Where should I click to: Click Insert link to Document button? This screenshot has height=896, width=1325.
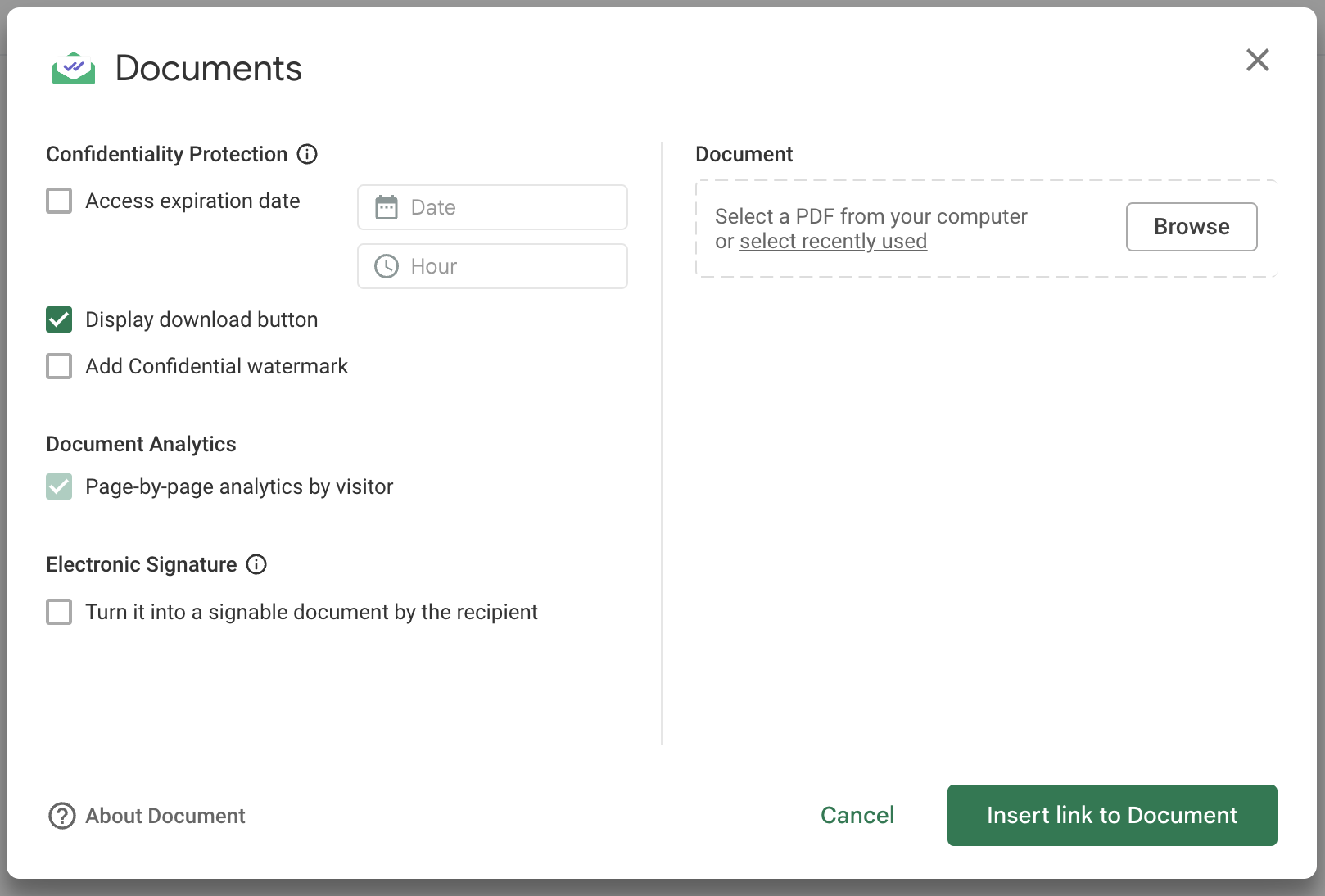pos(1111,815)
